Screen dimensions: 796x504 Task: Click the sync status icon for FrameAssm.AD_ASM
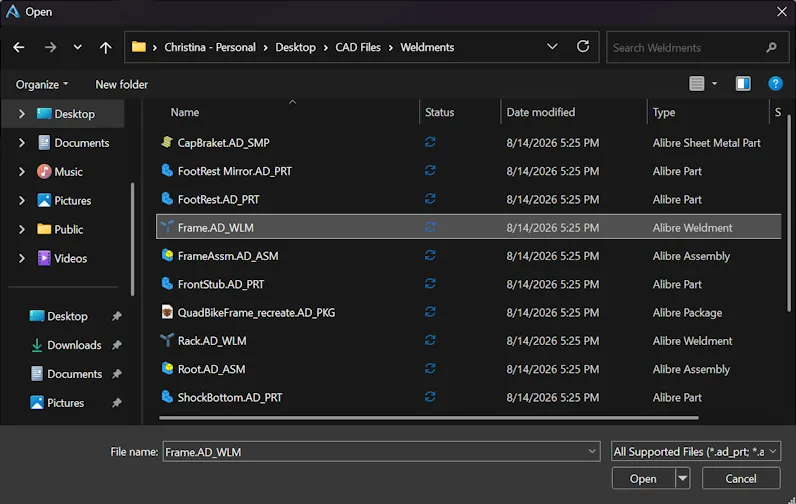(430, 255)
